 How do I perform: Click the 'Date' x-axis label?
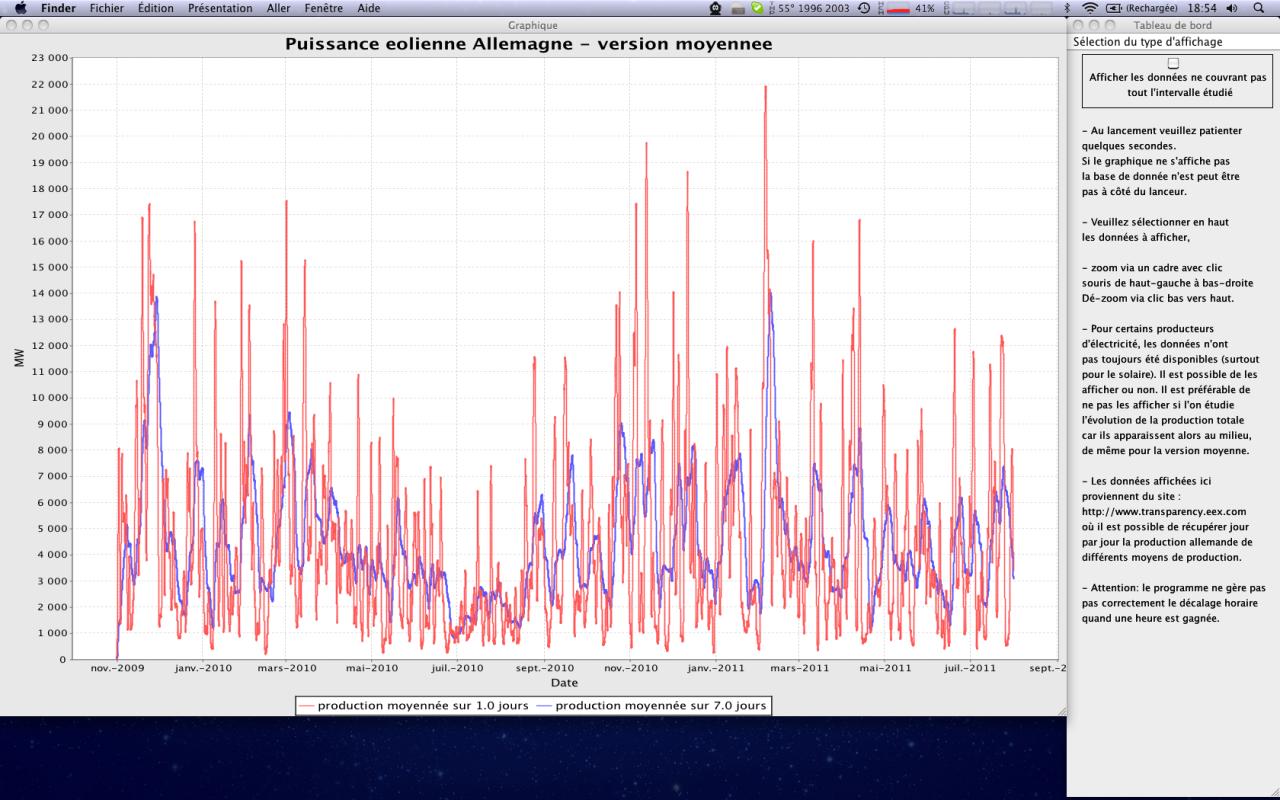coord(564,683)
